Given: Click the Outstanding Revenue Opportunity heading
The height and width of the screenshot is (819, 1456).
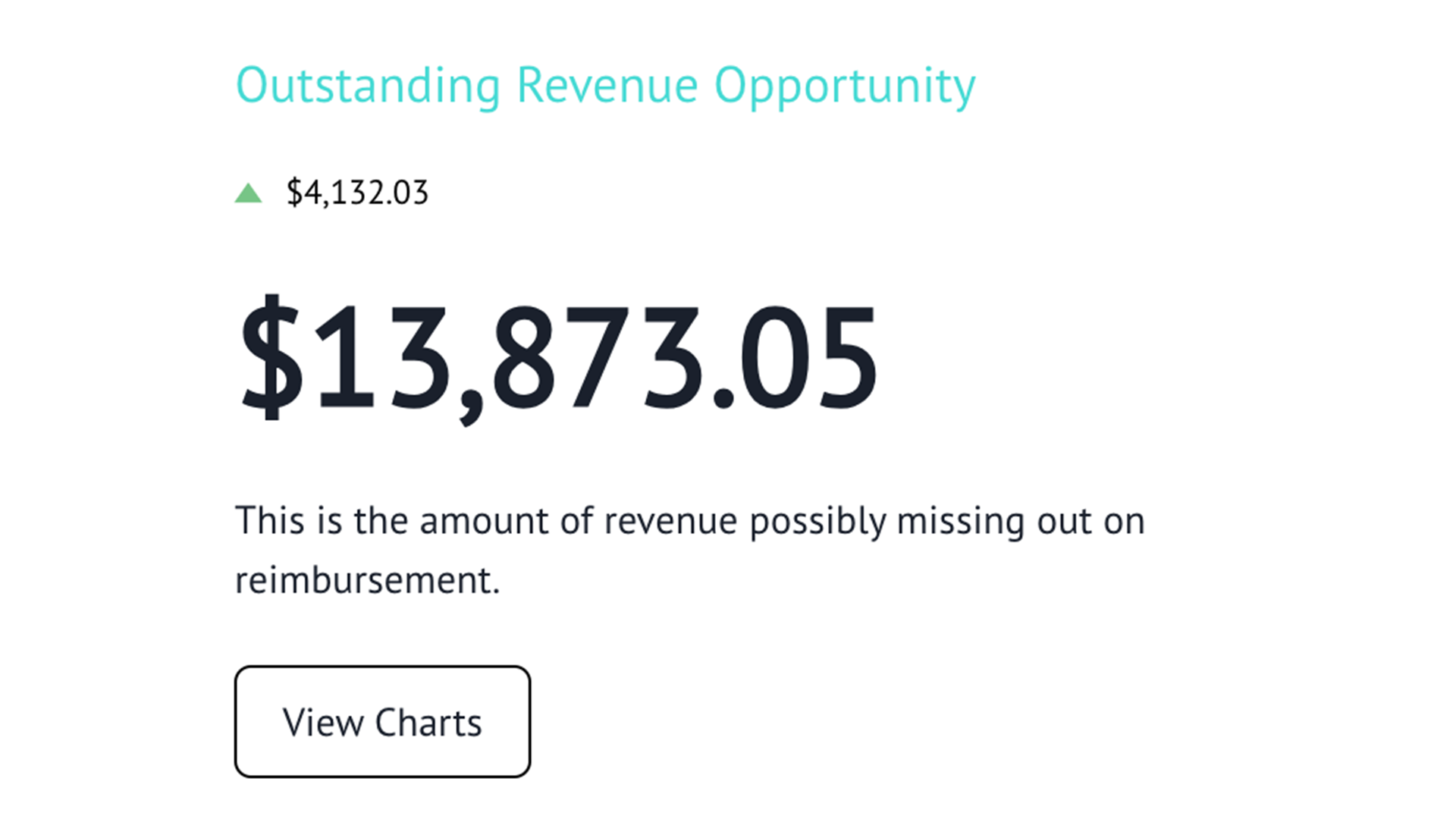Looking at the screenshot, I should (603, 85).
